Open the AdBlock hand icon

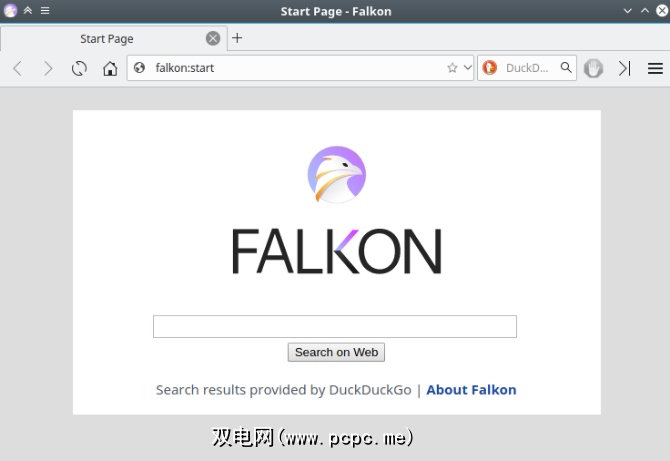pos(593,68)
